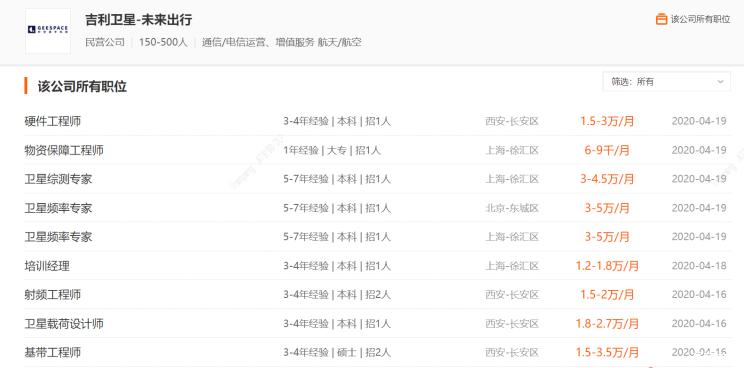
Task: Click the 卫星载荷设计师 job title
Action: 64,324
